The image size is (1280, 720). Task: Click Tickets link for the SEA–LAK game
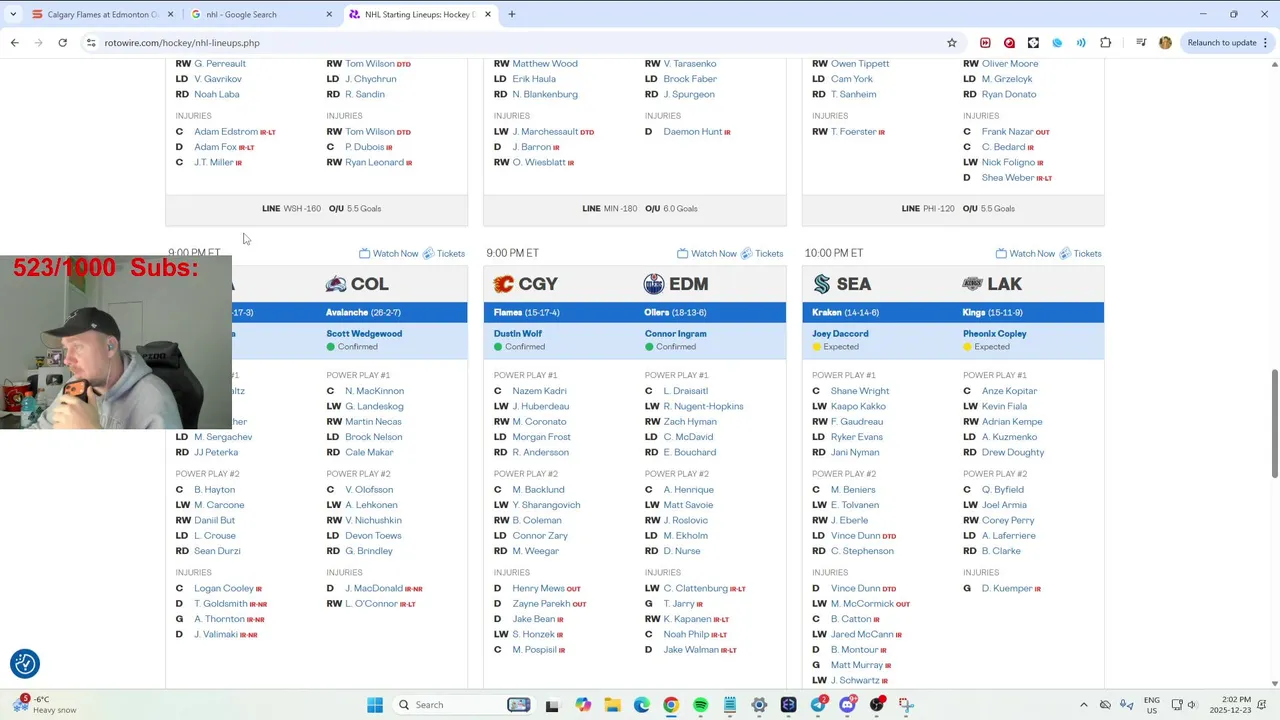pos(1081,253)
